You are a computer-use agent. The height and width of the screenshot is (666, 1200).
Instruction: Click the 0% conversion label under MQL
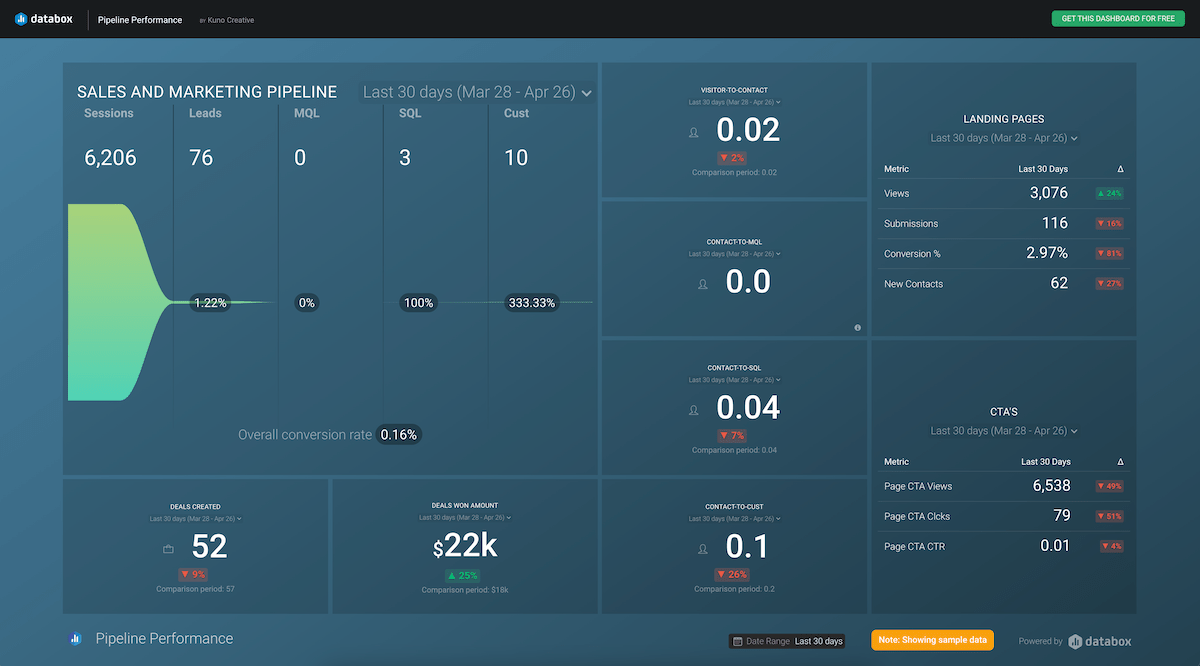click(307, 302)
